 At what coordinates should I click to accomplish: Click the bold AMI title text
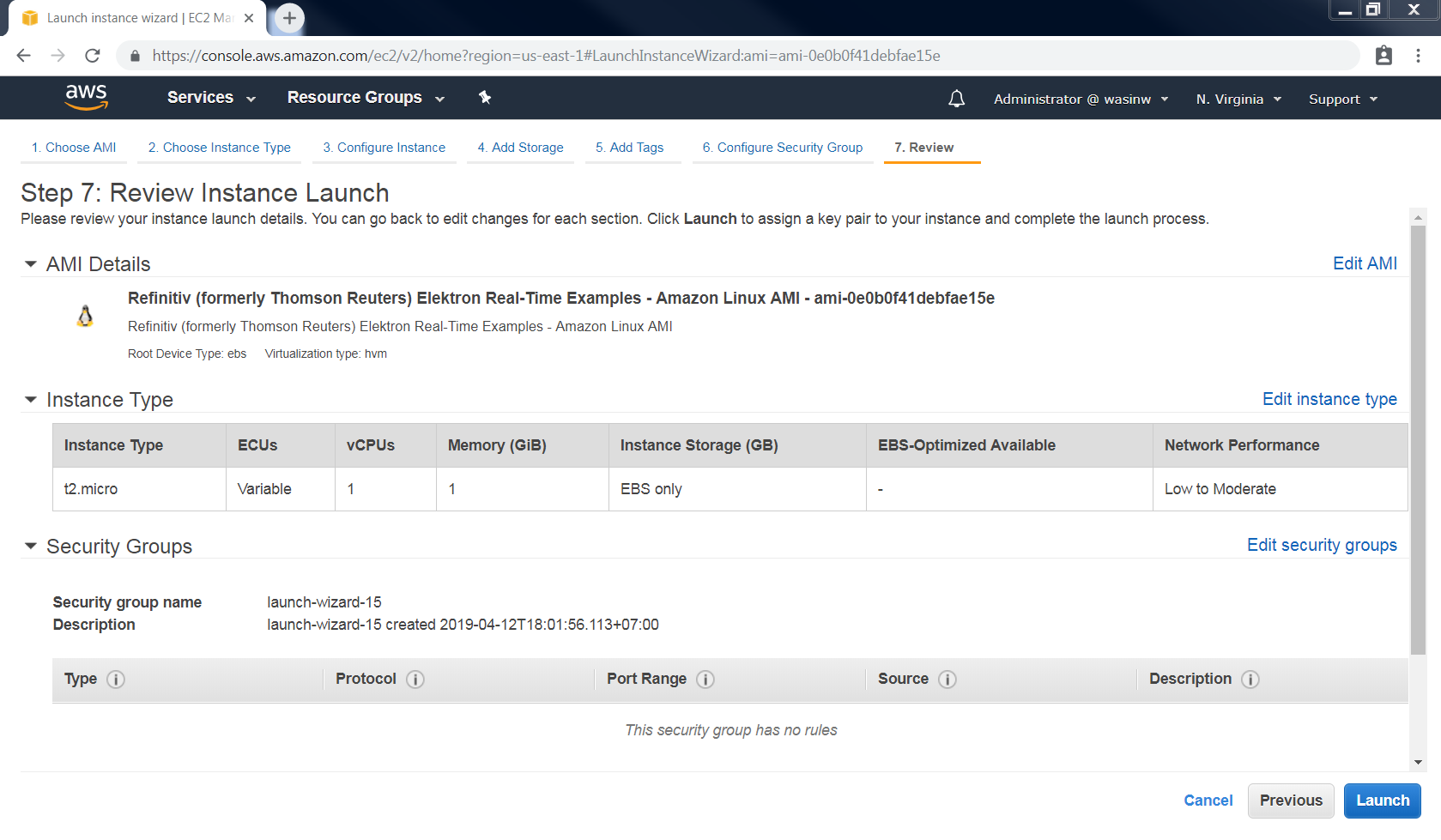pos(561,298)
